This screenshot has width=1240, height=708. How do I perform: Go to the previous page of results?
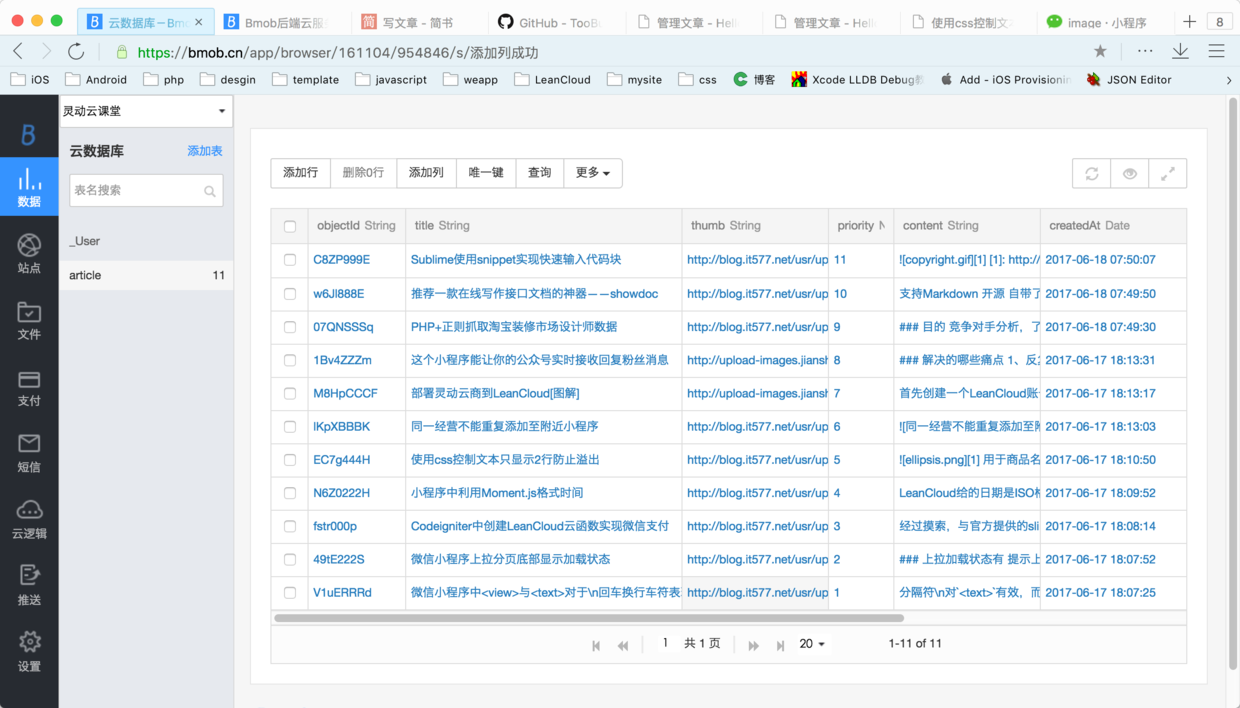pos(623,646)
